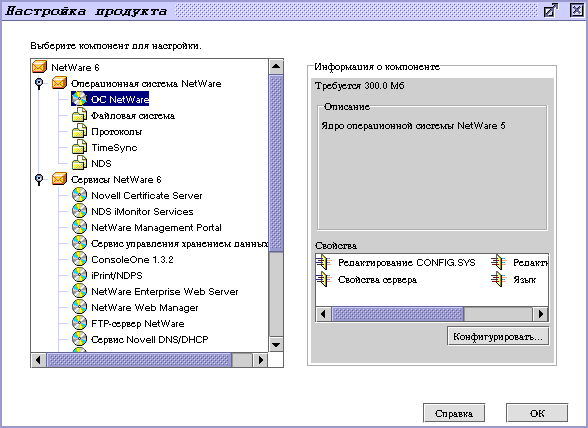Click the properties list horizontal scrollbar thumb

click(398, 314)
